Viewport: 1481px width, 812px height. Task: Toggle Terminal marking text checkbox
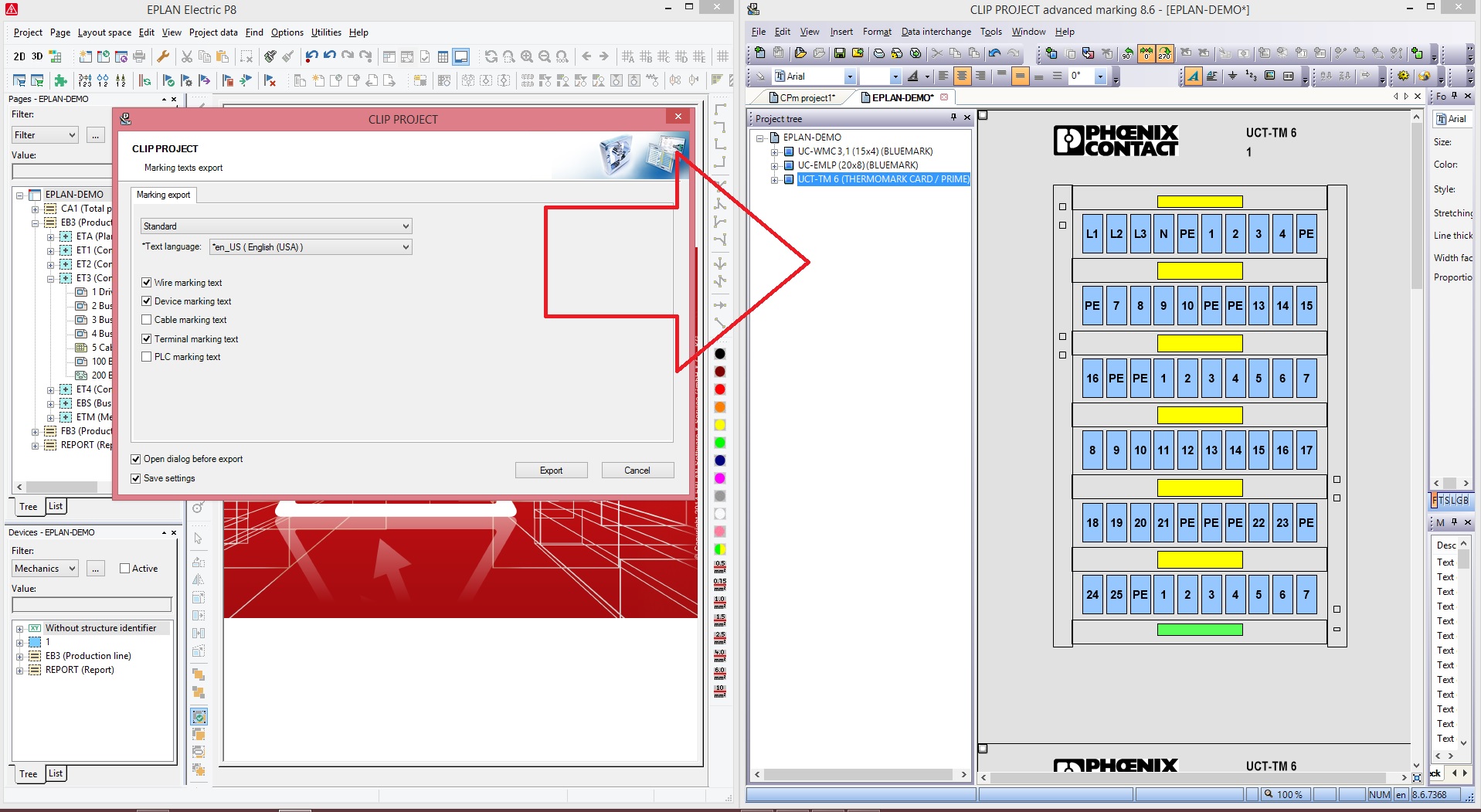[146, 339]
